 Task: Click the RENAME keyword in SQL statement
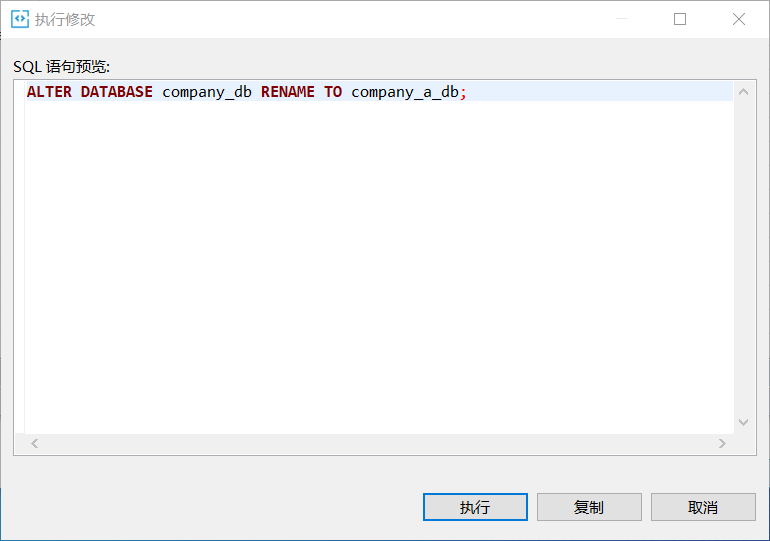[288, 92]
